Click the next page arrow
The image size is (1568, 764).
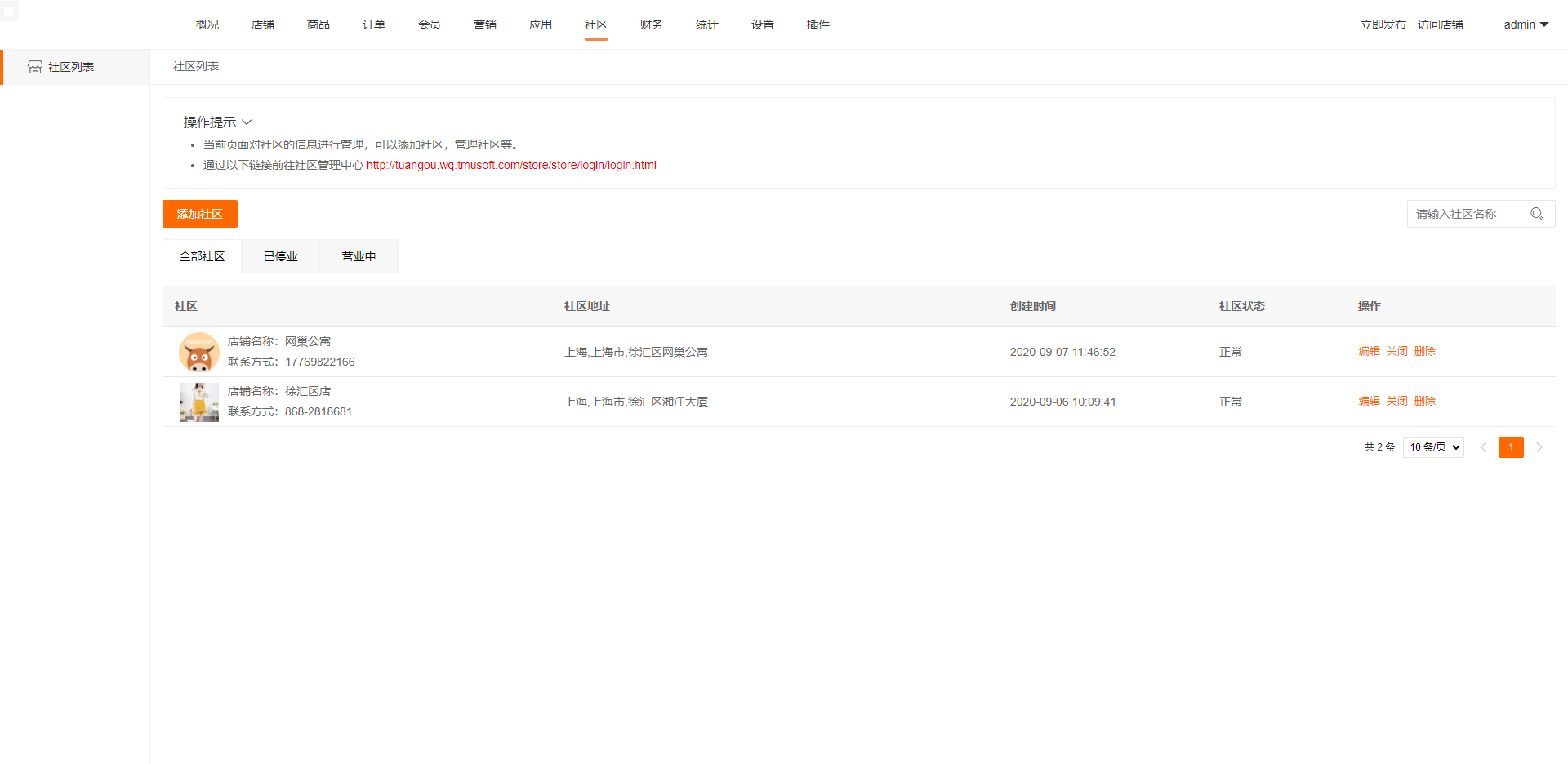[1539, 447]
